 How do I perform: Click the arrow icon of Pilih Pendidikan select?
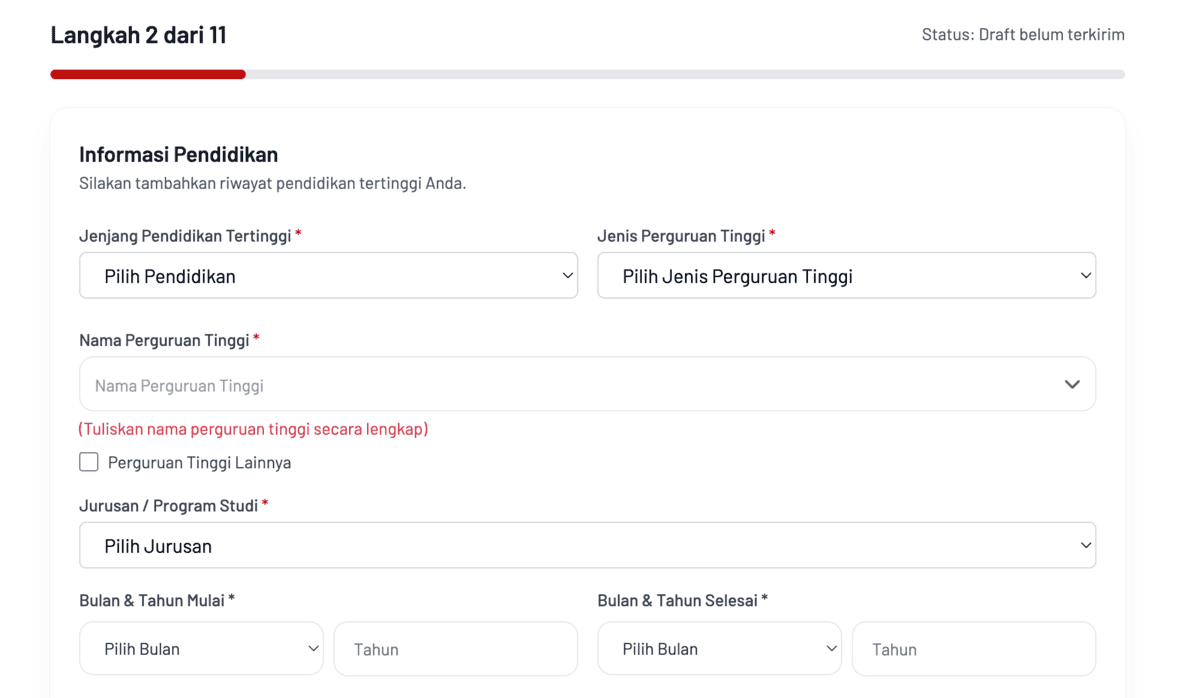(567, 276)
